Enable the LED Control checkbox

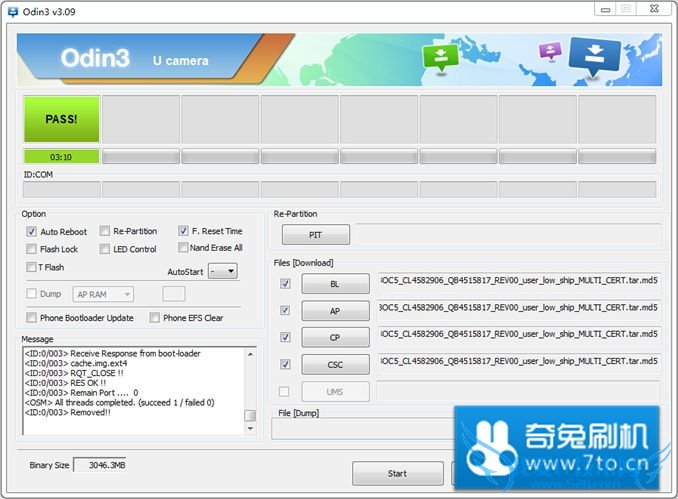point(104,249)
